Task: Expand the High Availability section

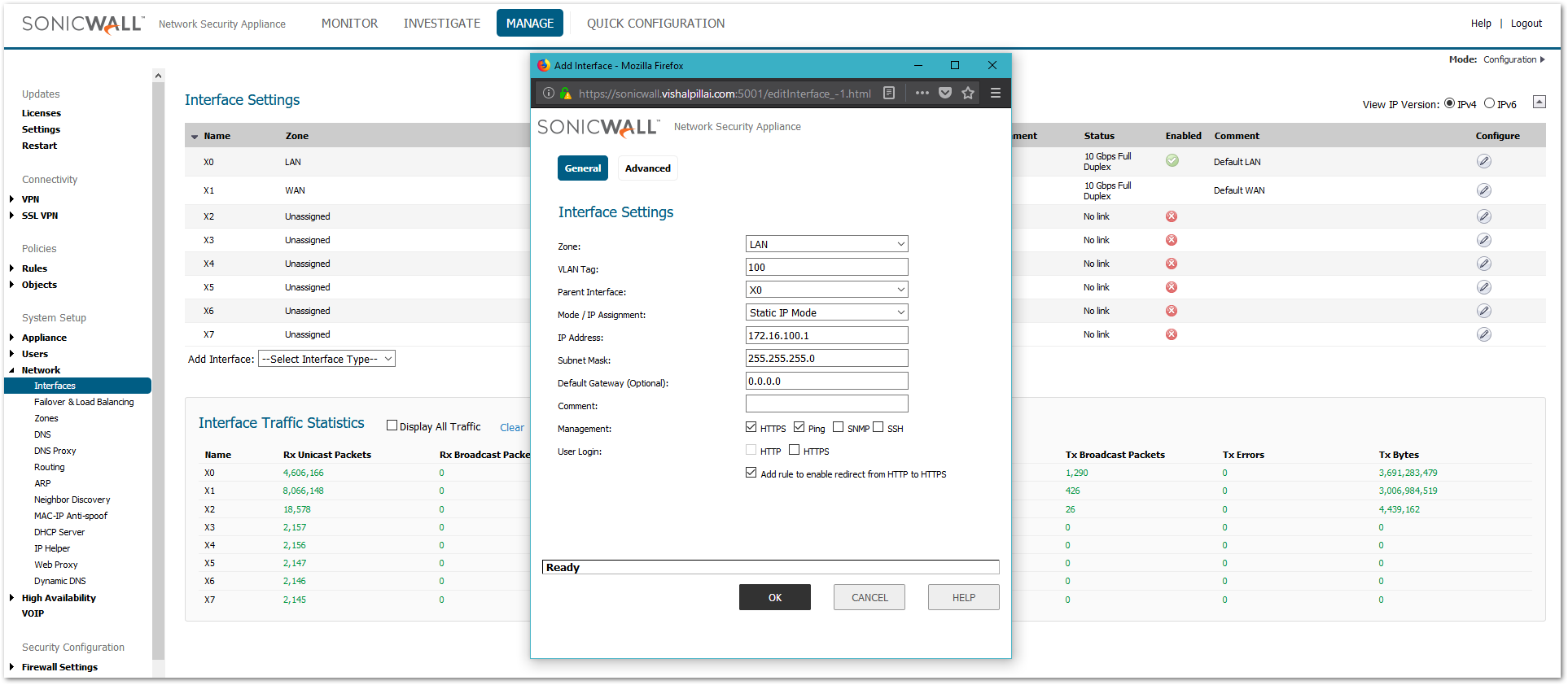Action: [x=11, y=598]
